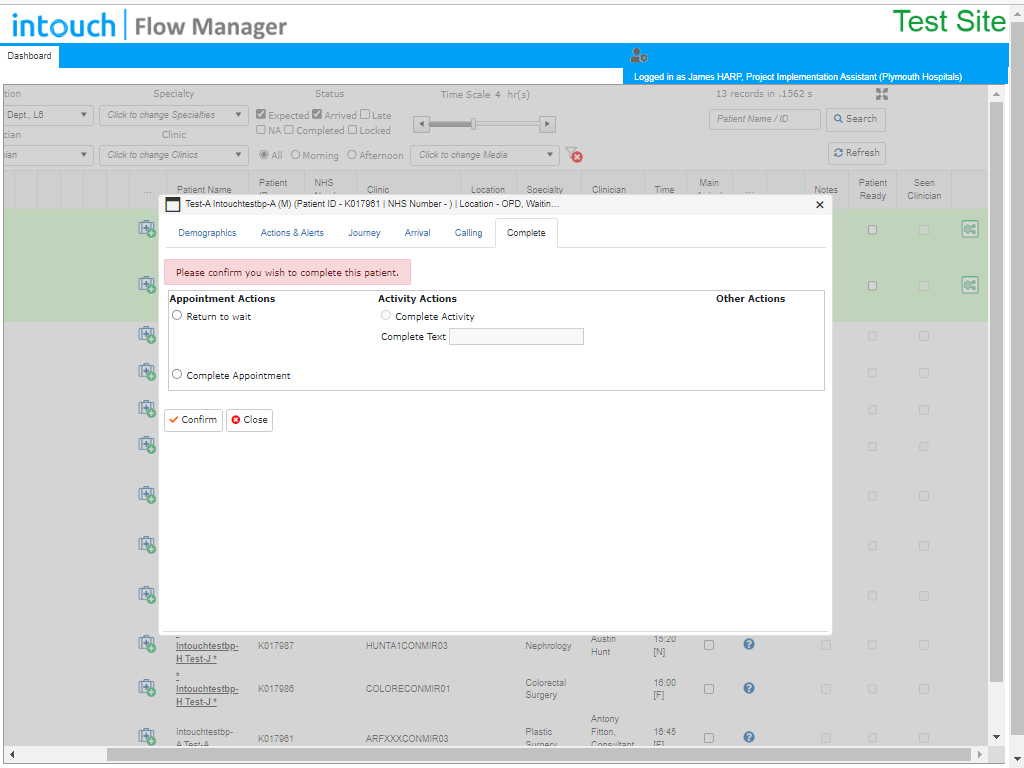Switch to the Actions & Alerts tab
The image size is (1024, 768).
click(292, 232)
